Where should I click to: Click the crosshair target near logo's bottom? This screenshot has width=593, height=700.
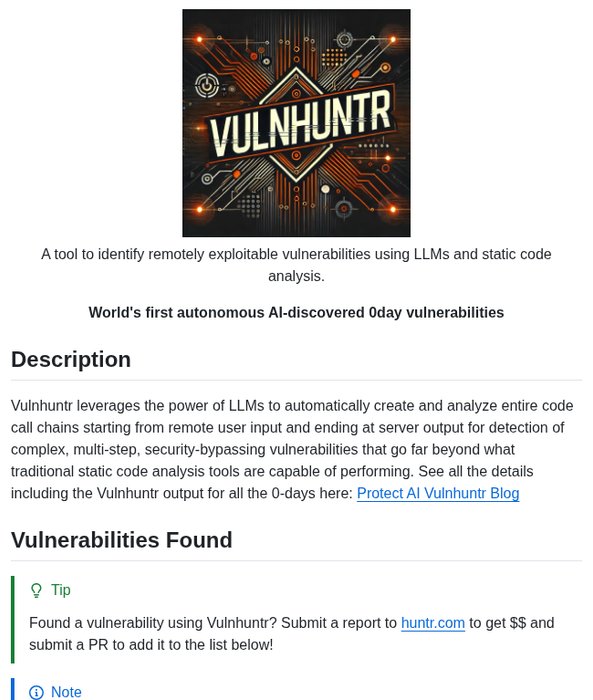point(344,208)
